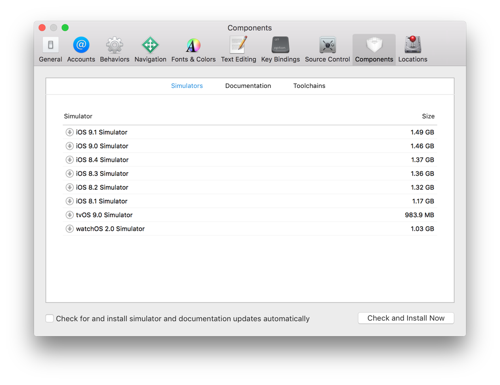Download the iOS 9.0 Simulator
Image resolution: width=500 pixels, height=385 pixels.
click(69, 146)
